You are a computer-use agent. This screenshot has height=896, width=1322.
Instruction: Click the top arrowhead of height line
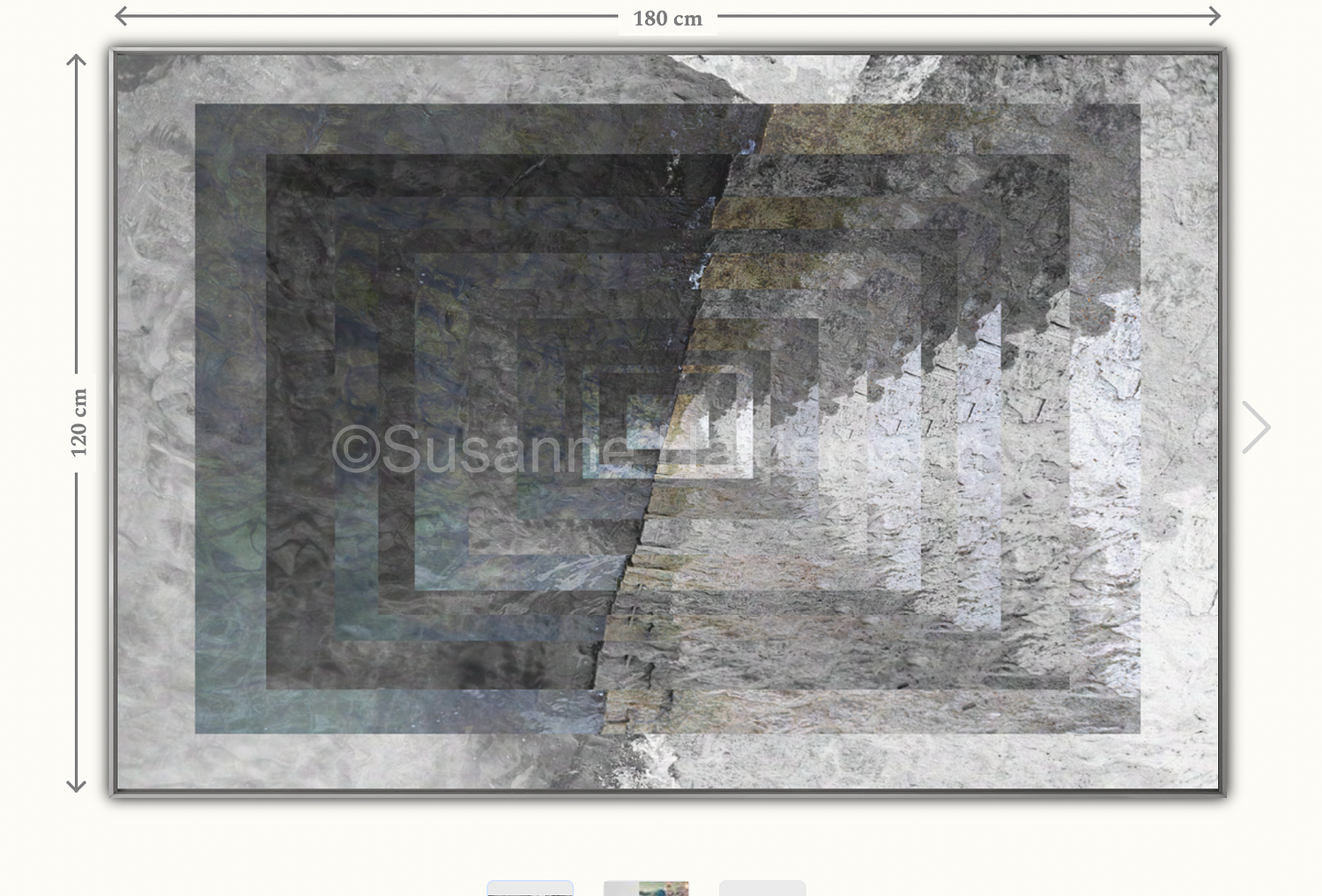(x=77, y=59)
